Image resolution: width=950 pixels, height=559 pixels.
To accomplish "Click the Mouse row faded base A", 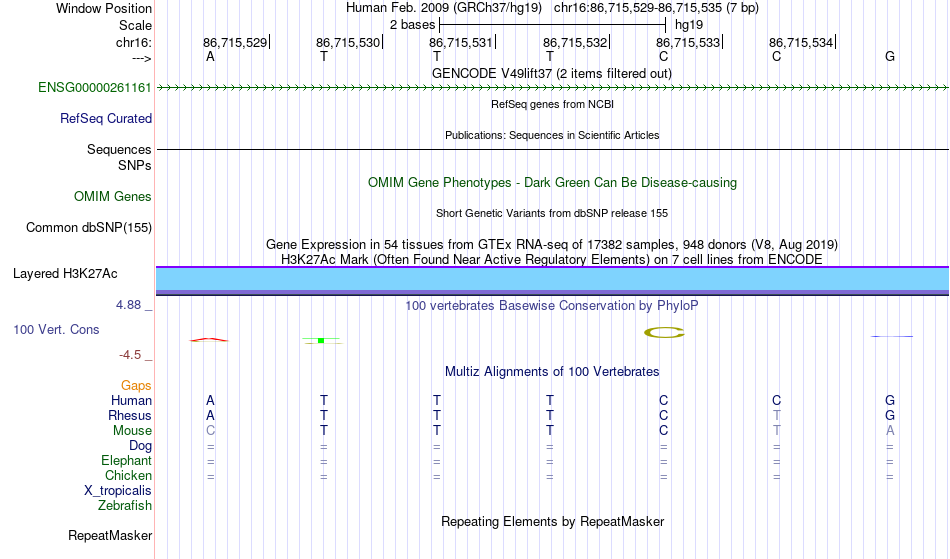I will (890, 431).
